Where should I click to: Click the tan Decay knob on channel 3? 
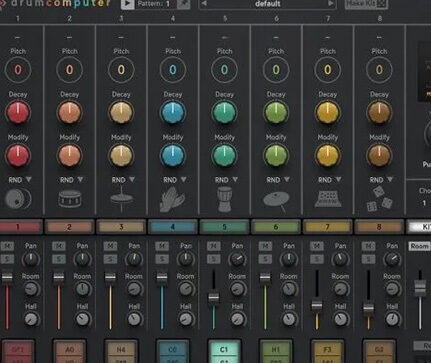[x=121, y=113]
